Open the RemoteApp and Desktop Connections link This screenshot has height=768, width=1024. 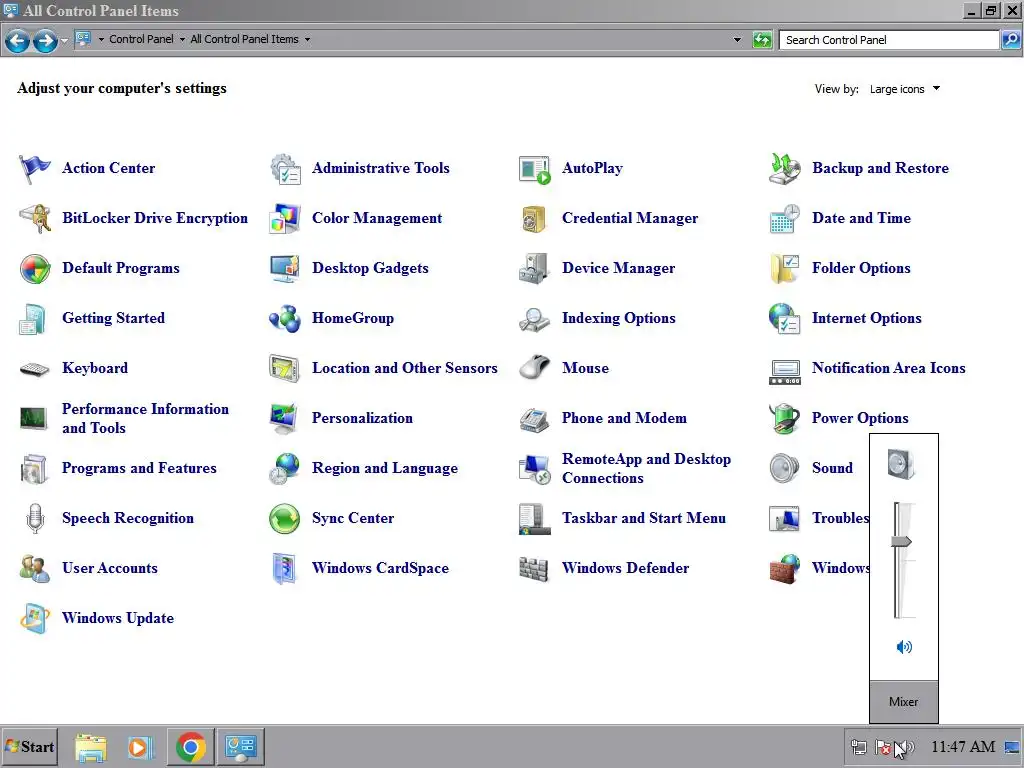pyautogui.click(x=647, y=468)
